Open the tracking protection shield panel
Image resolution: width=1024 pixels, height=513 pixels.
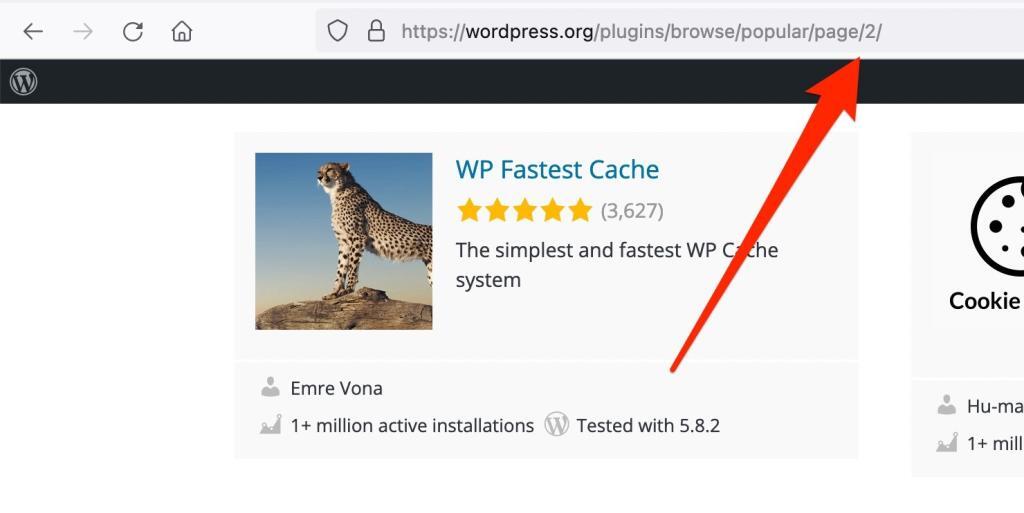point(338,31)
